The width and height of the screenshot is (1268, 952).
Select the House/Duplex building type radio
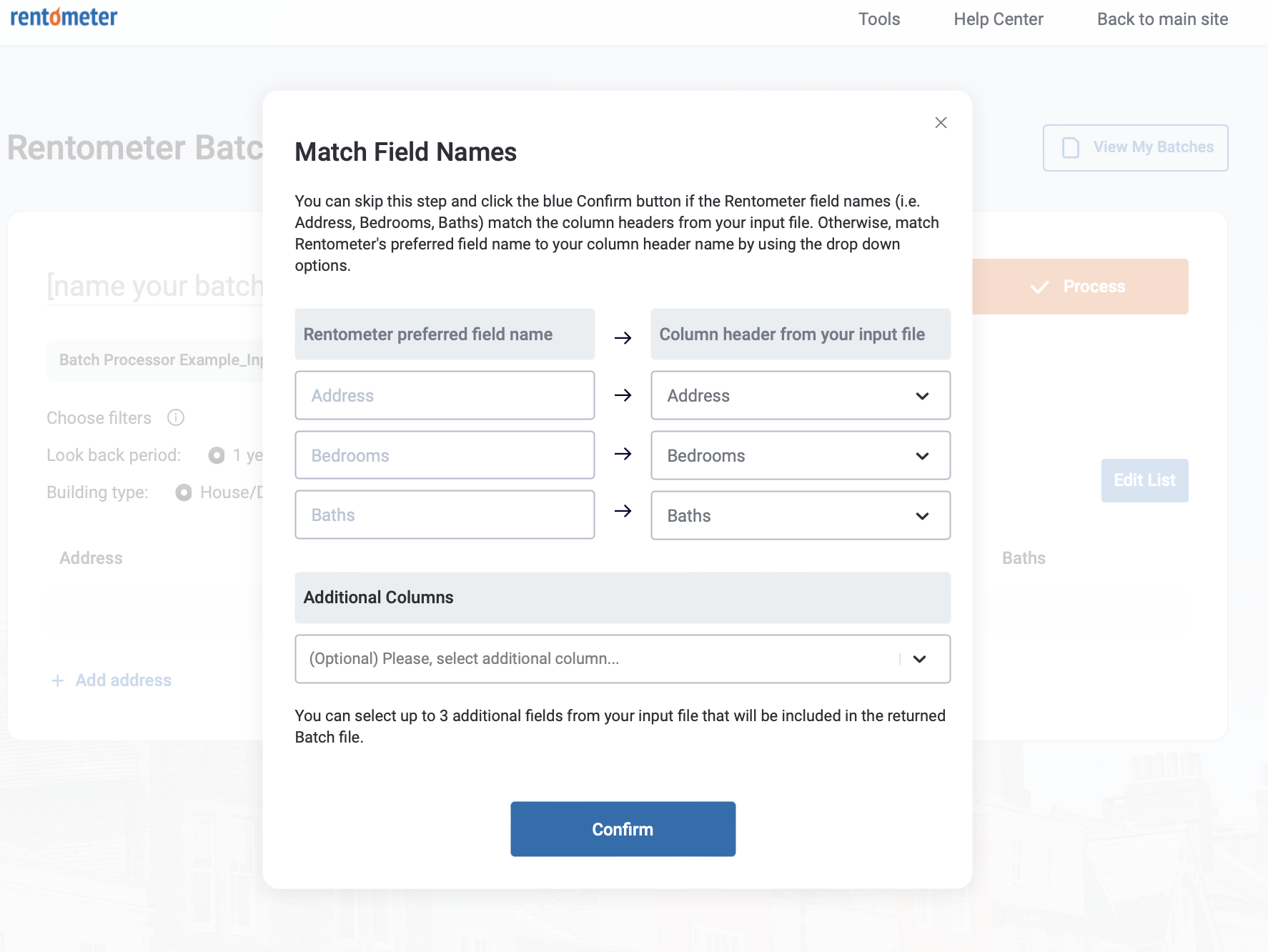pyautogui.click(x=184, y=492)
